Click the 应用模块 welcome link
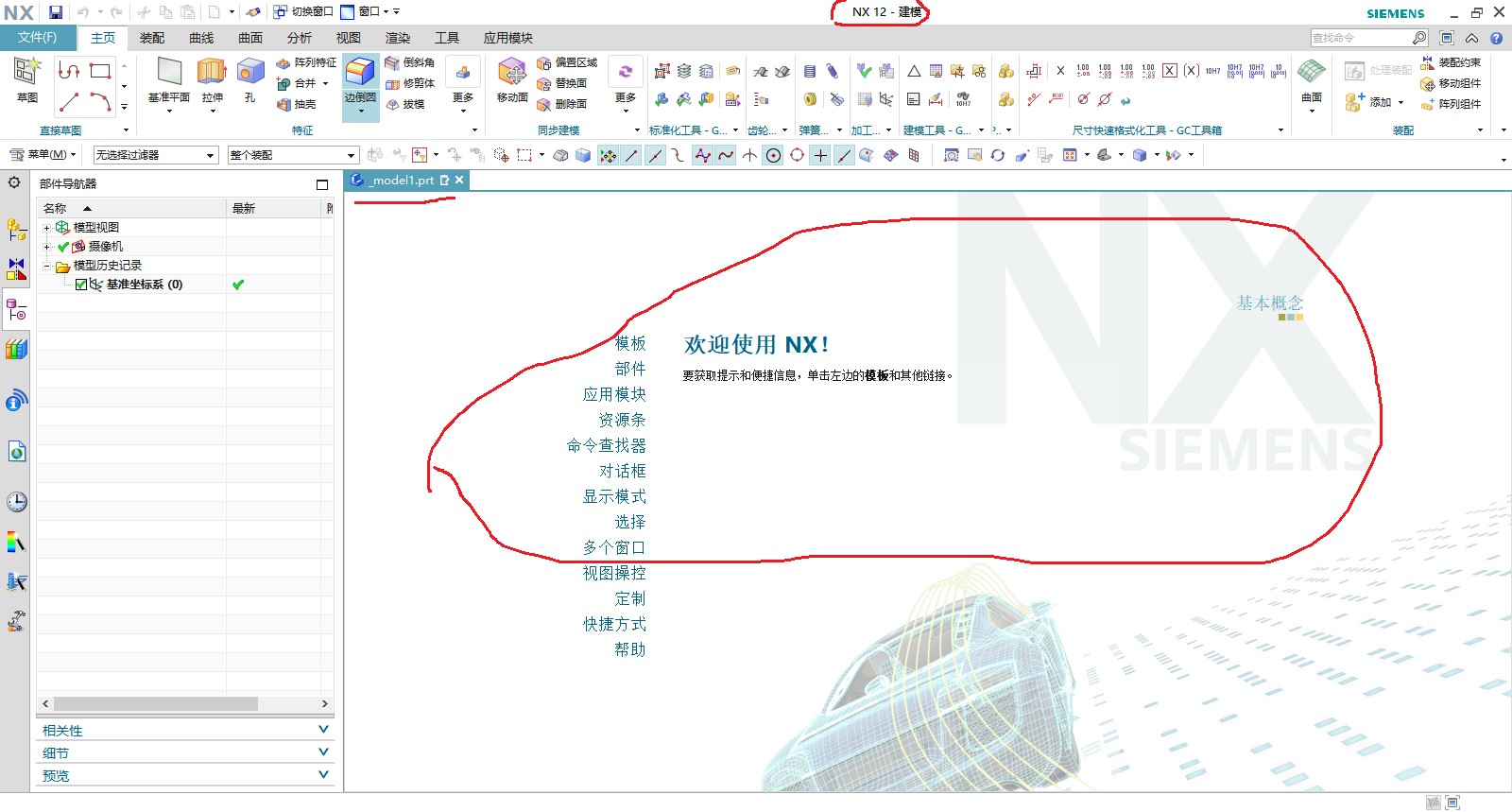The width and height of the screenshot is (1512, 812). 614,394
